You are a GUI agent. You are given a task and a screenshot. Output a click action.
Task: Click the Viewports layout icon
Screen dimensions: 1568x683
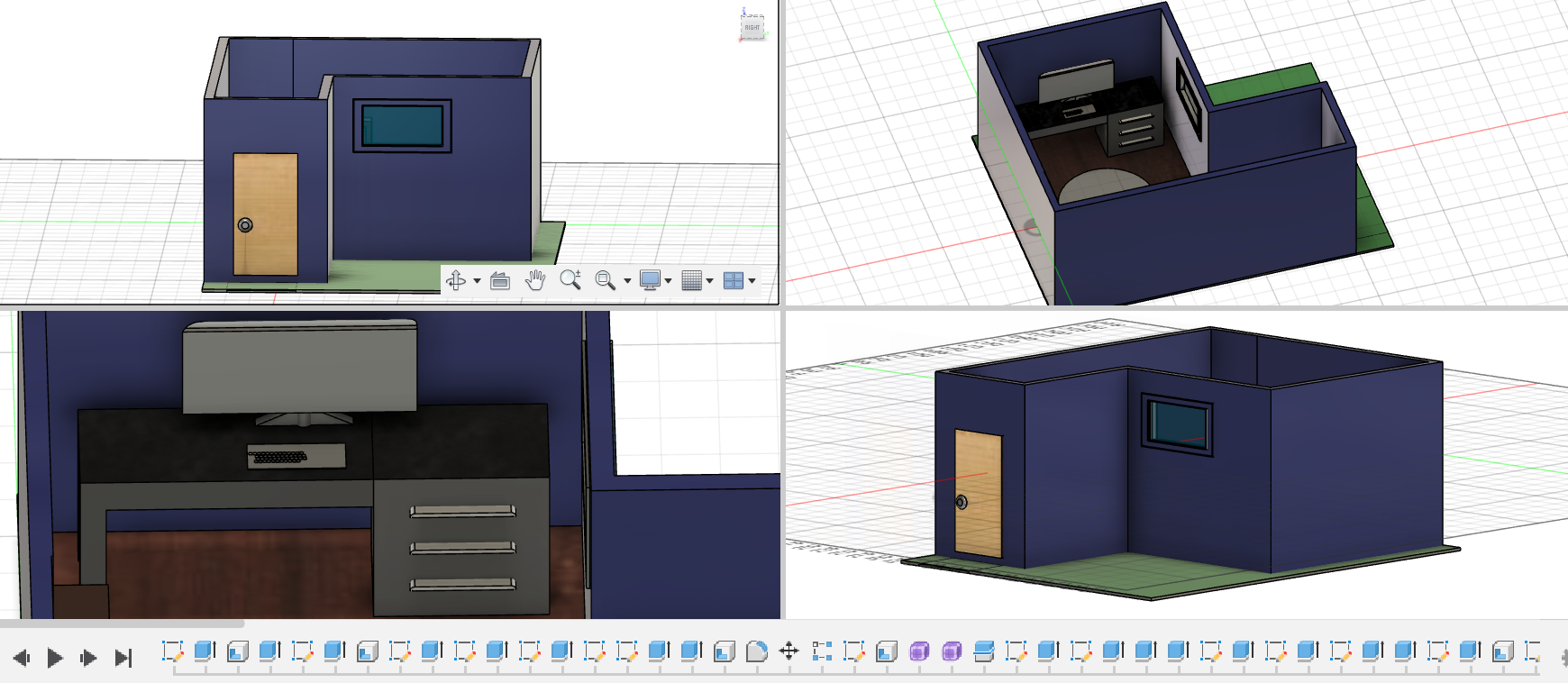click(734, 280)
